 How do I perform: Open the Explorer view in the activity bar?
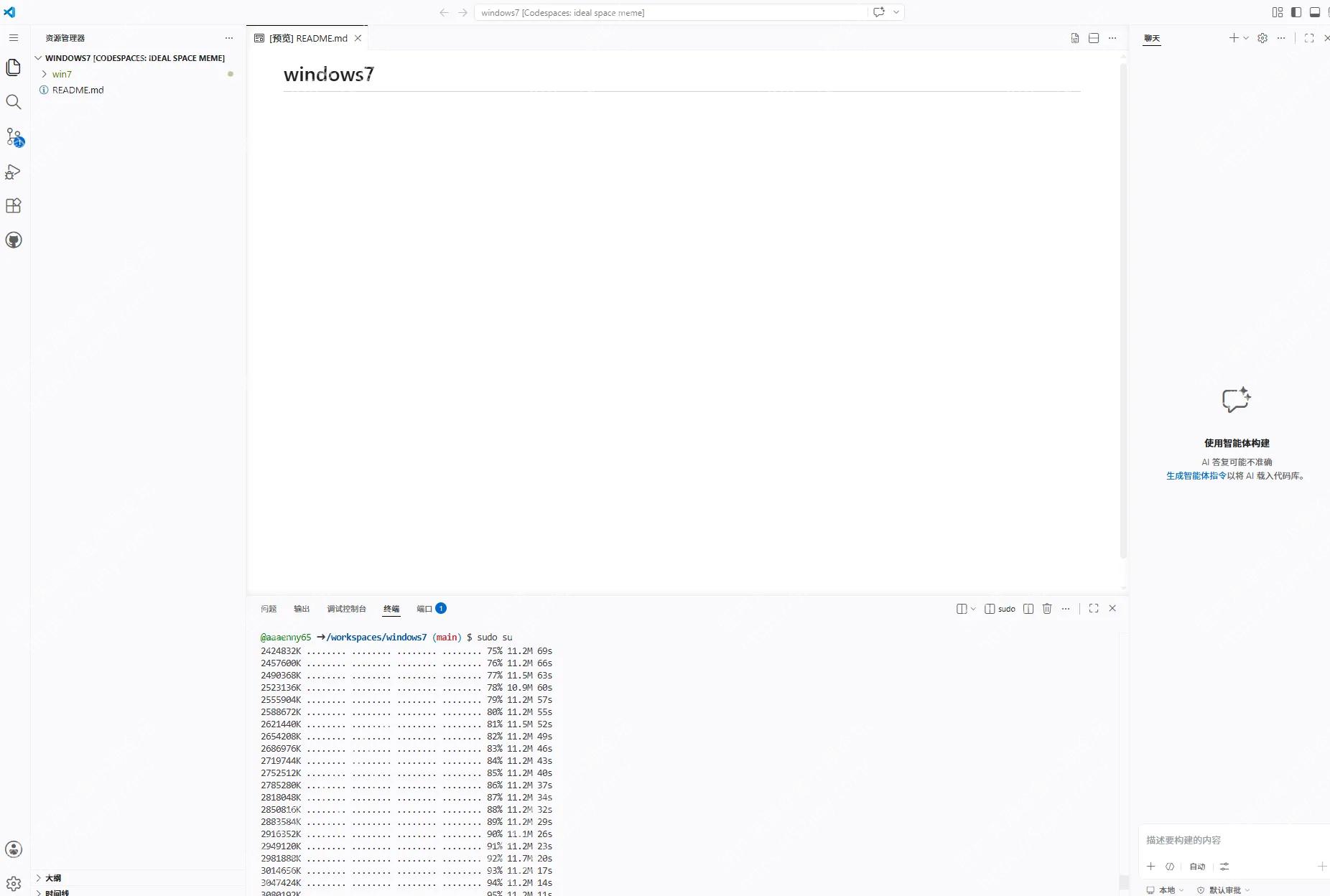tap(14, 67)
